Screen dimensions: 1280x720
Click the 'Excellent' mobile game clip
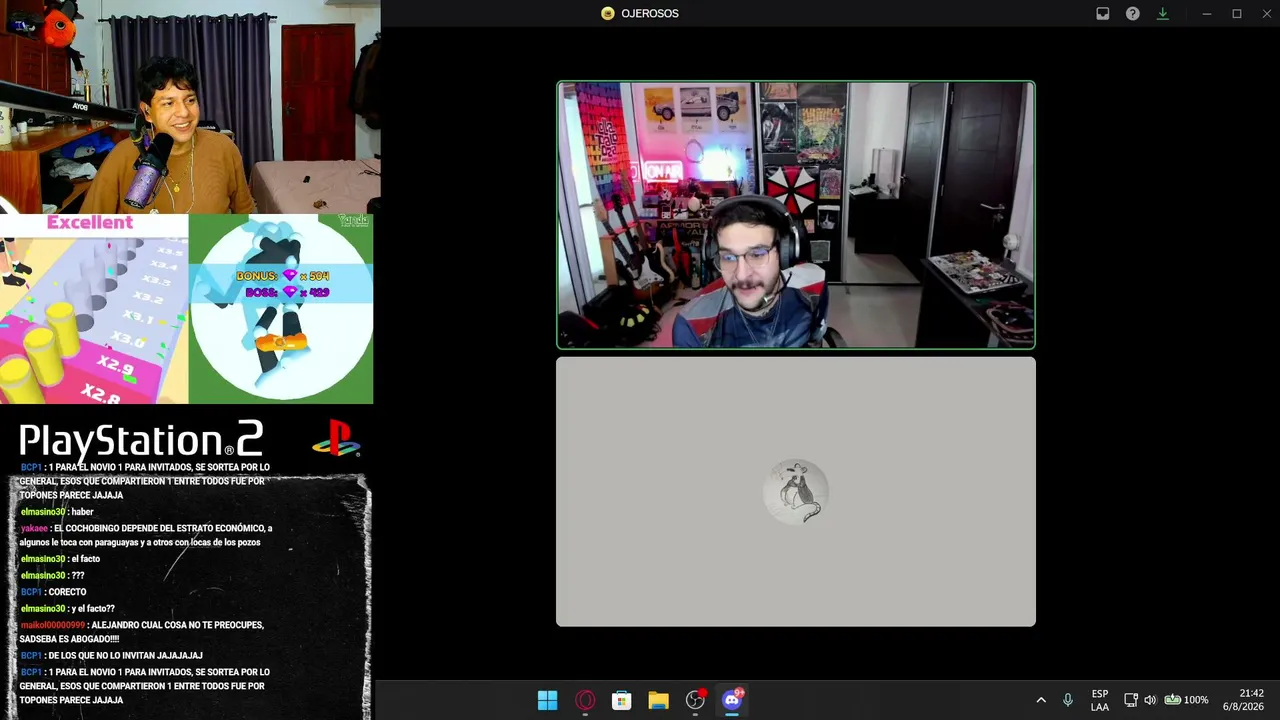[x=94, y=309]
